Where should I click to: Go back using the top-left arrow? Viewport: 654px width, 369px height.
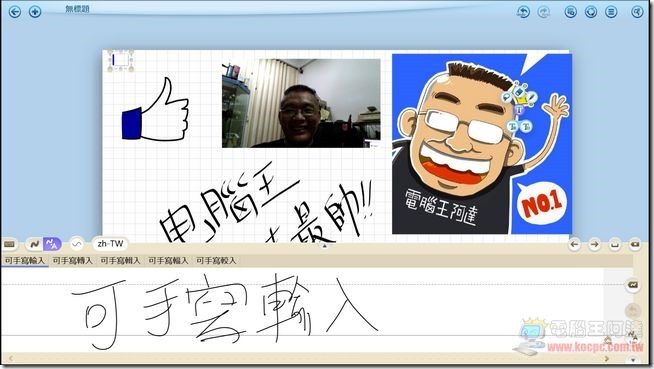pyautogui.click(x=15, y=12)
